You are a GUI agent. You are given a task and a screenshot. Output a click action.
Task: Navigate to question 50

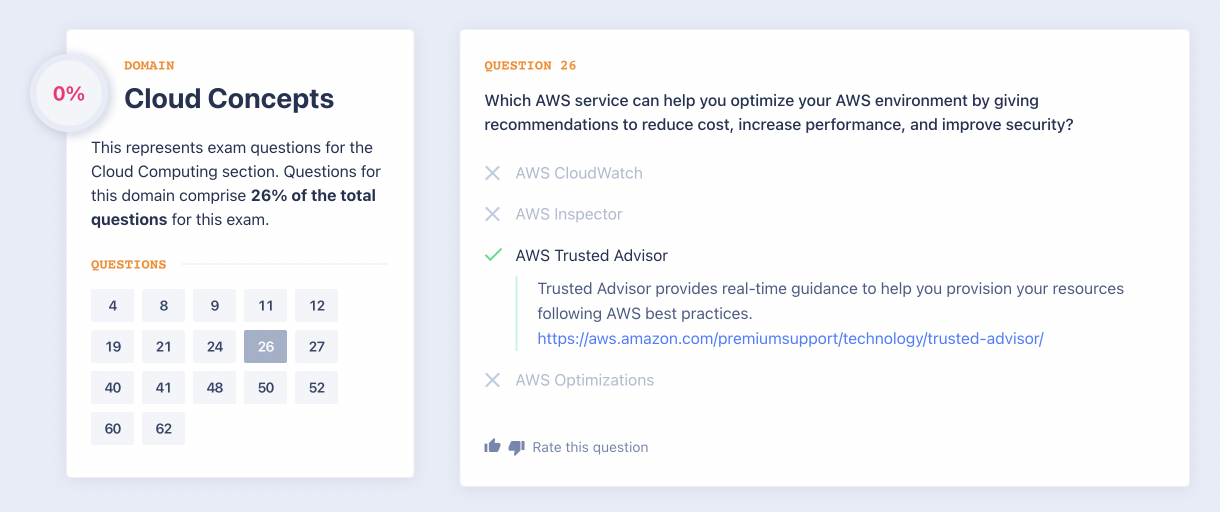click(265, 388)
